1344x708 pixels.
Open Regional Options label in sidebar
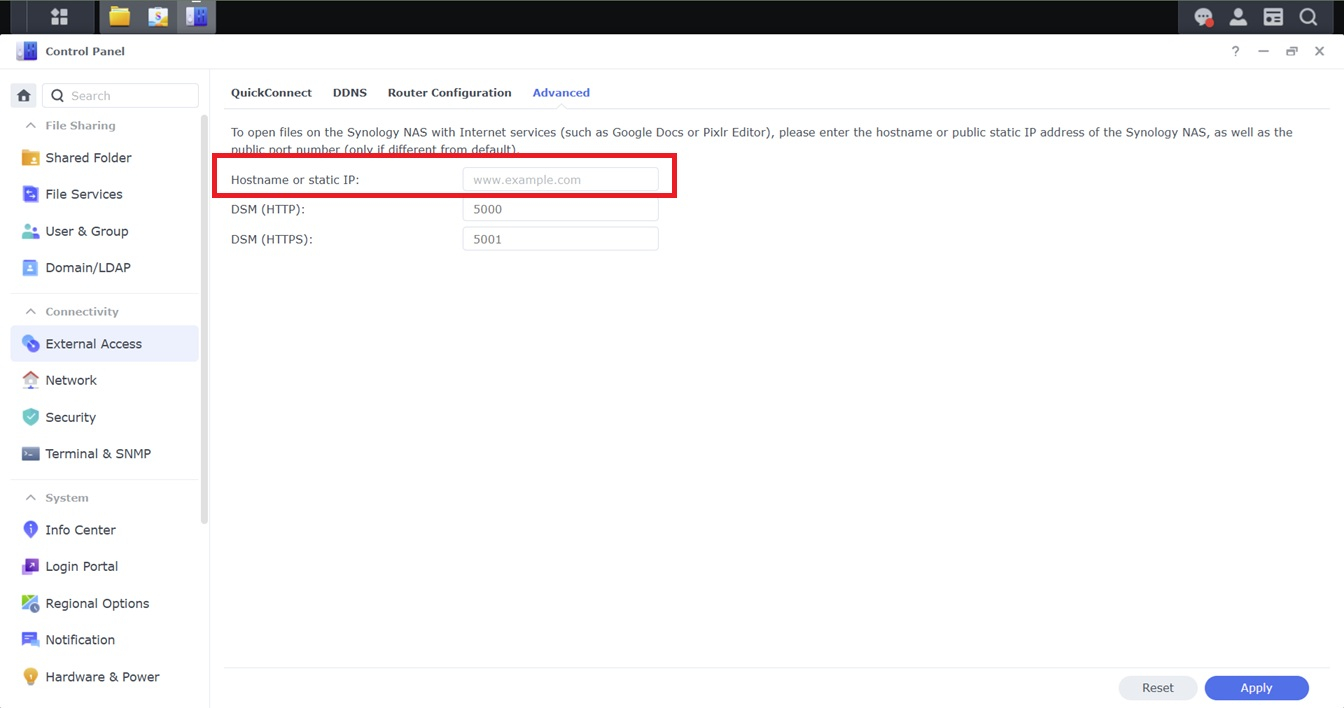pos(97,603)
